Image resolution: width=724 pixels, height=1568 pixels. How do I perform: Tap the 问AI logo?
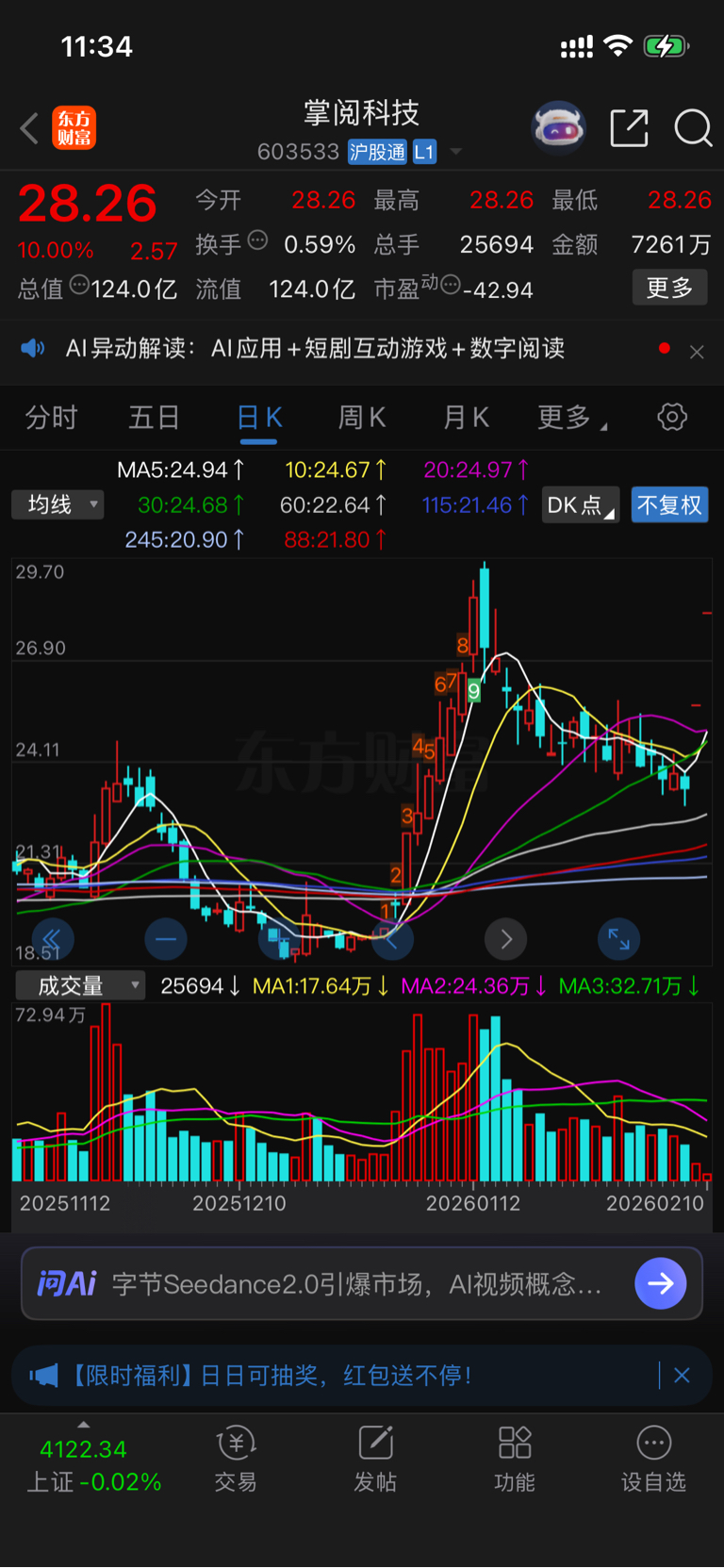click(67, 1283)
